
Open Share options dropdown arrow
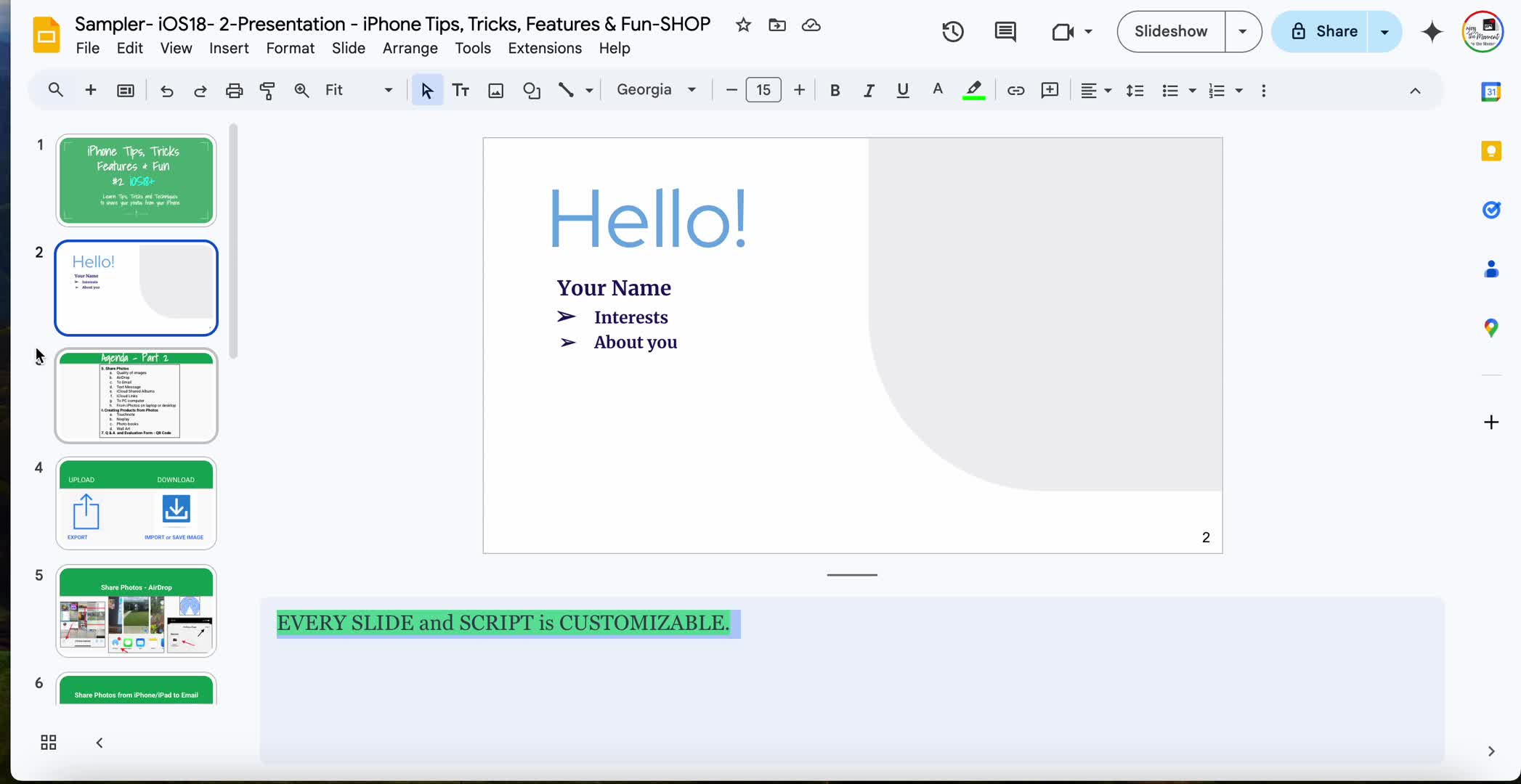(x=1384, y=31)
